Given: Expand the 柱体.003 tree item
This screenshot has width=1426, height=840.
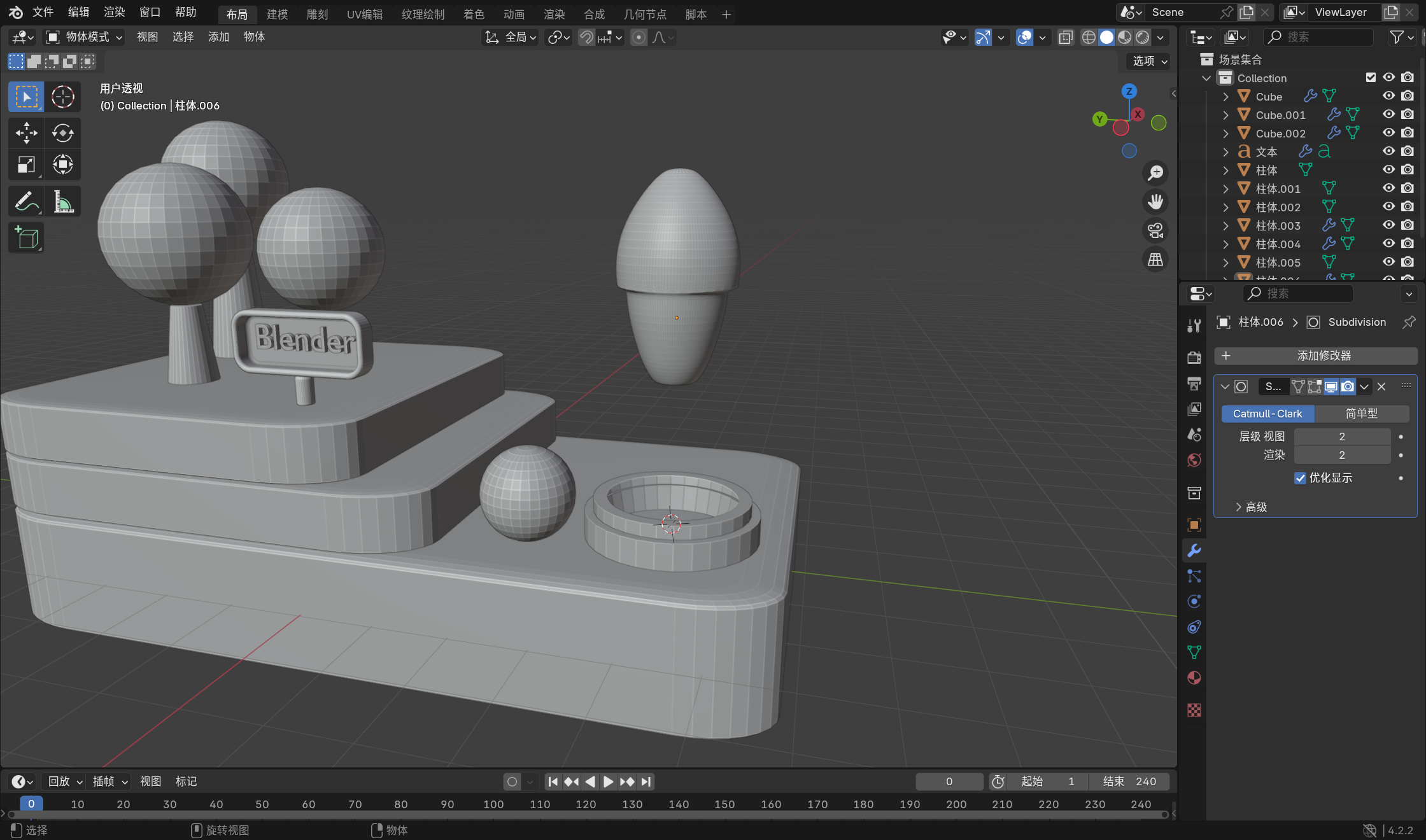Looking at the screenshot, I should (x=1225, y=225).
